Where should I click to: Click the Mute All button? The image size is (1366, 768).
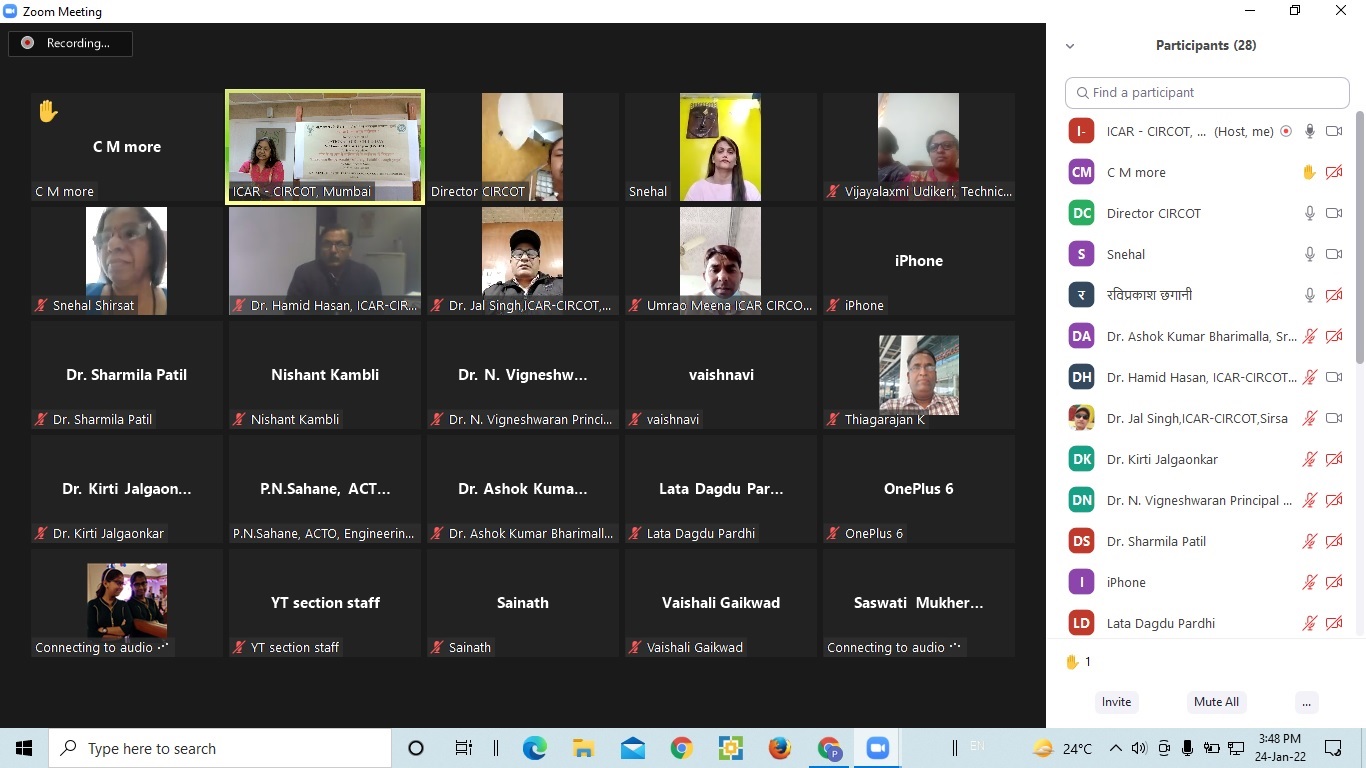1216,702
